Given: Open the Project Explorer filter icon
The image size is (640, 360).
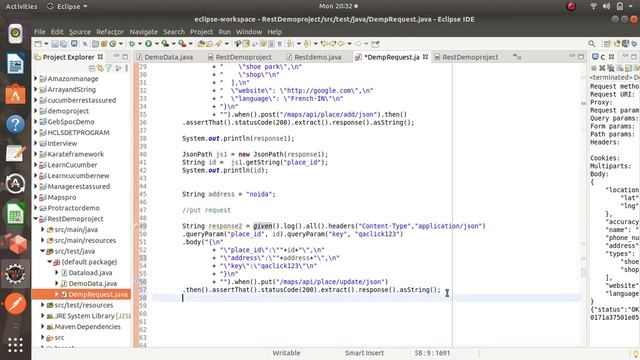Looking at the screenshot, I should [x=109, y=68].
